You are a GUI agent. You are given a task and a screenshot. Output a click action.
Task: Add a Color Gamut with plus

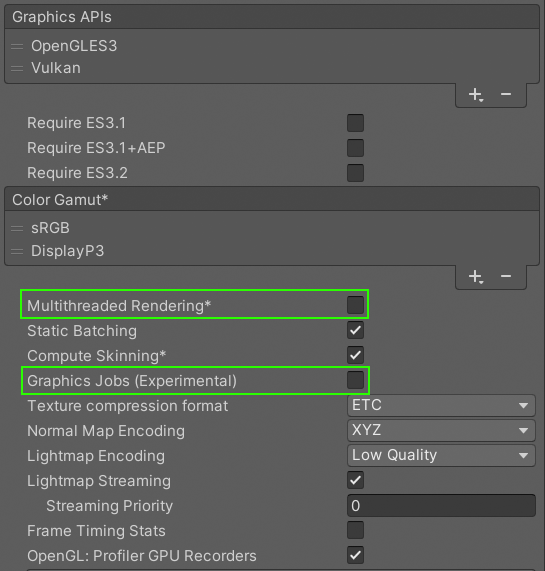tap(476, 277)
